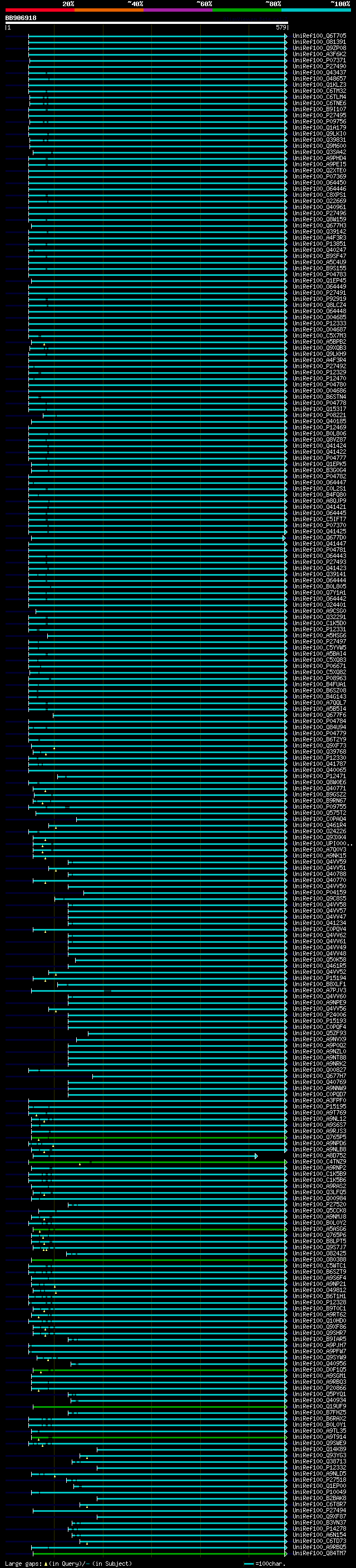
Task: Select label UniRef100_A5ASG6
Action: (x=319, y=1229)
